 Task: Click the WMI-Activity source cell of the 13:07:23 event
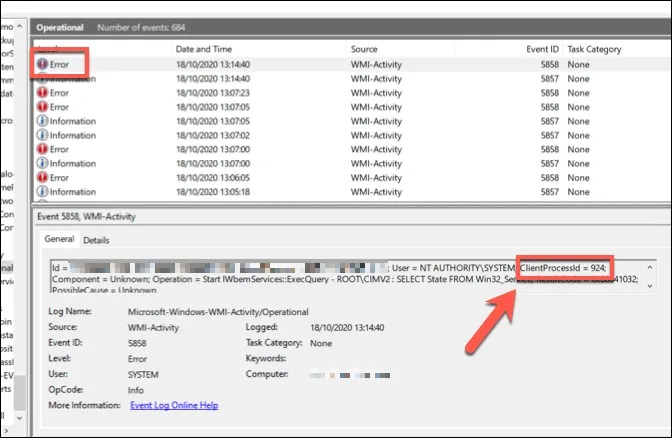(376, 93)
